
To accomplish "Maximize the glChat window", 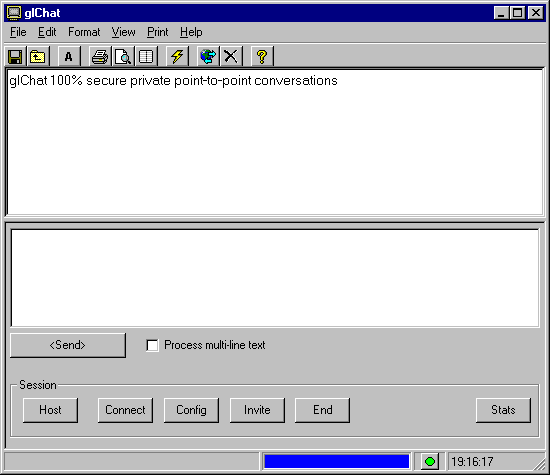I will tap(517, 13).
